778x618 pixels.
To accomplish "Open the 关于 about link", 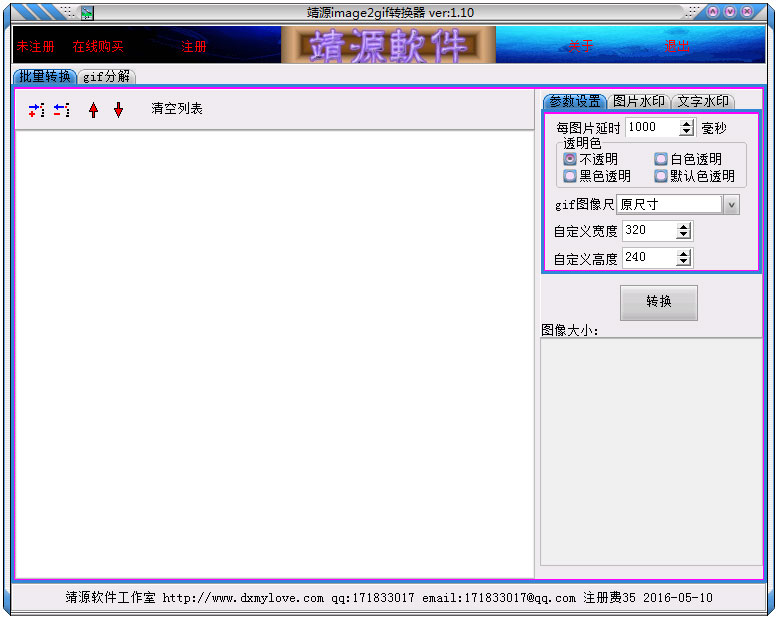I will 581,46.
